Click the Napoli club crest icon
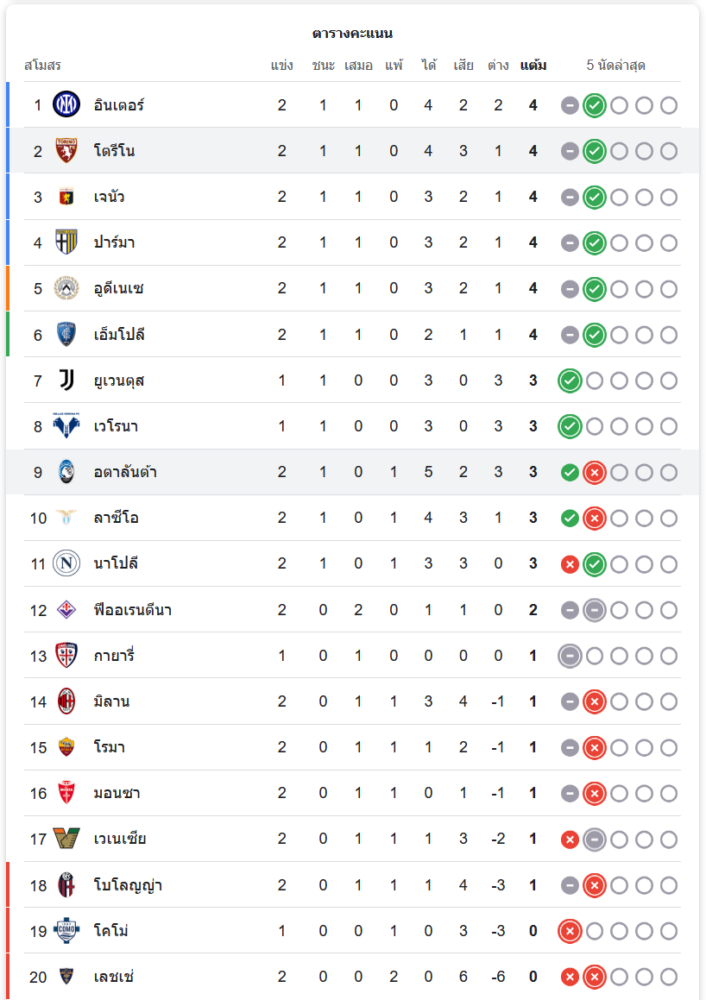The image size is (706, 1000). (66, 564)
